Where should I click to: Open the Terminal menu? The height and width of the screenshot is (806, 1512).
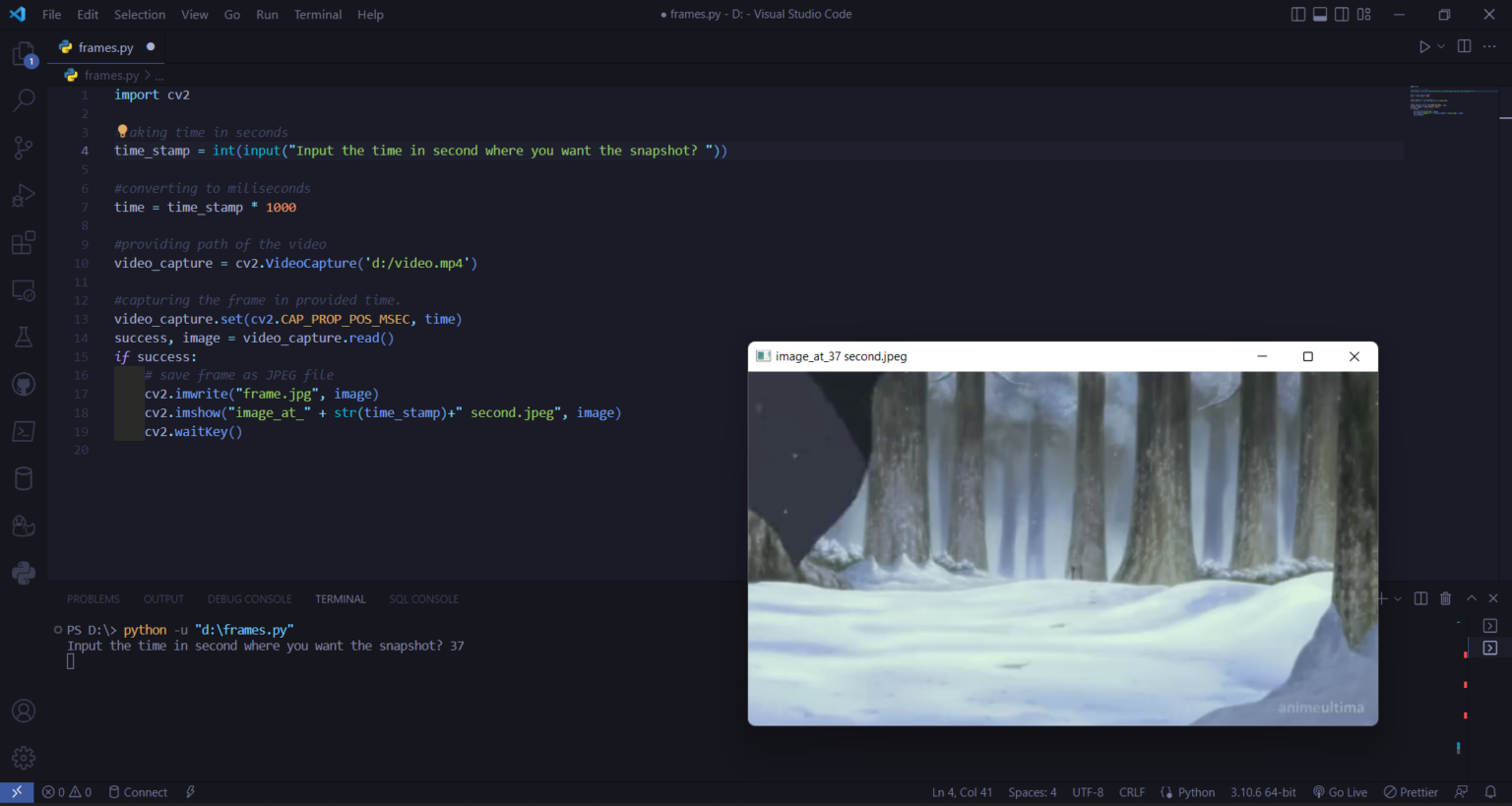coord(317,15)
